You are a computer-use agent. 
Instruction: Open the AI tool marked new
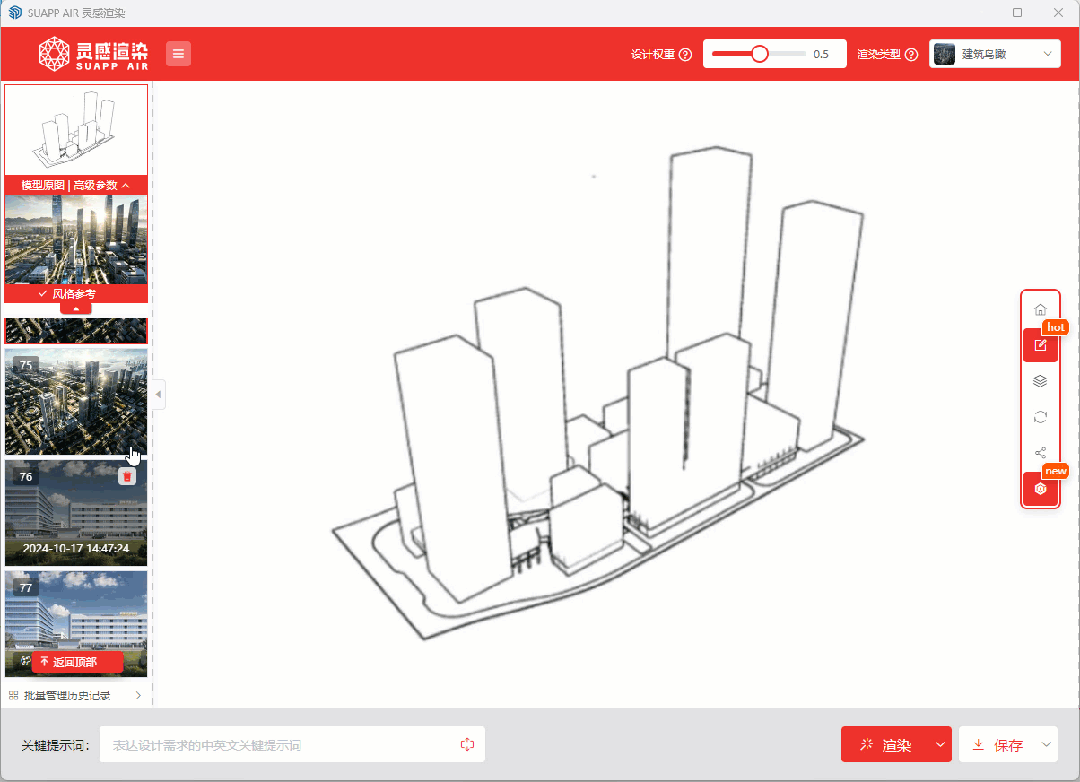tap(1040, 489)
